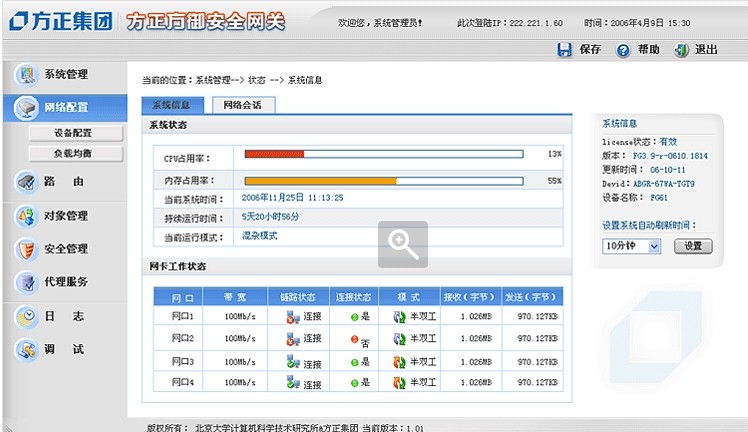
Task: Click the magnifier zoom overlay icon
Action: click(403, 245)
